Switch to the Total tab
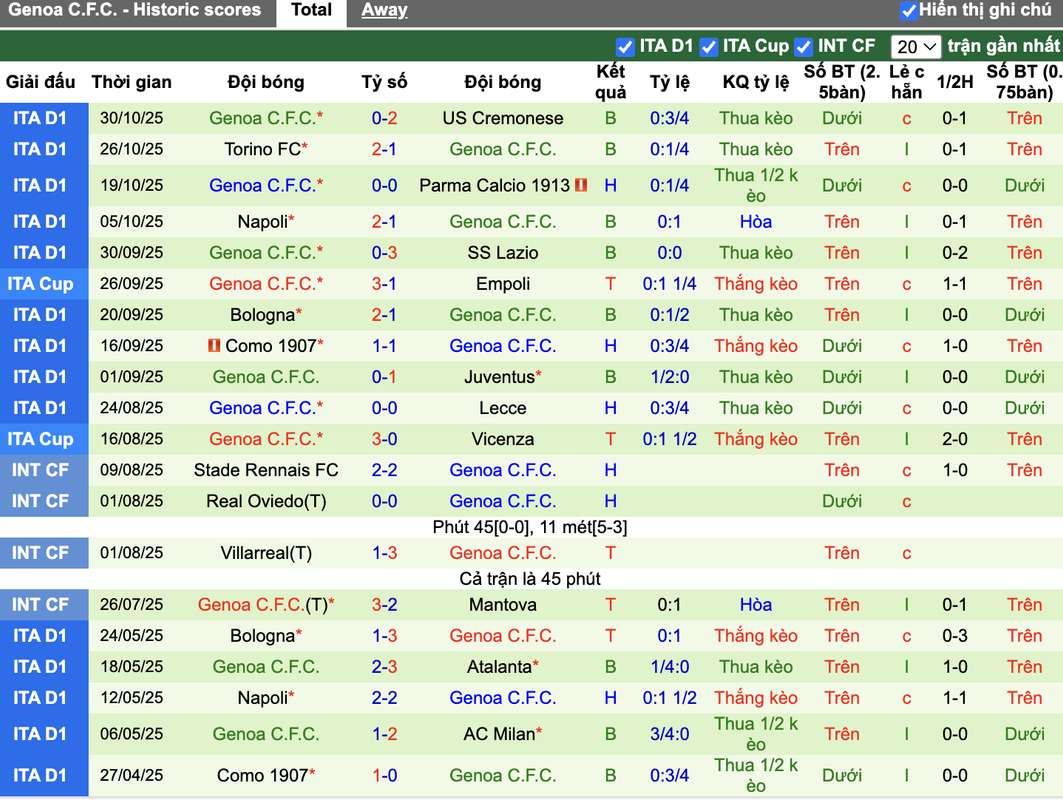The image size is (1063, 800). [311, 10]
